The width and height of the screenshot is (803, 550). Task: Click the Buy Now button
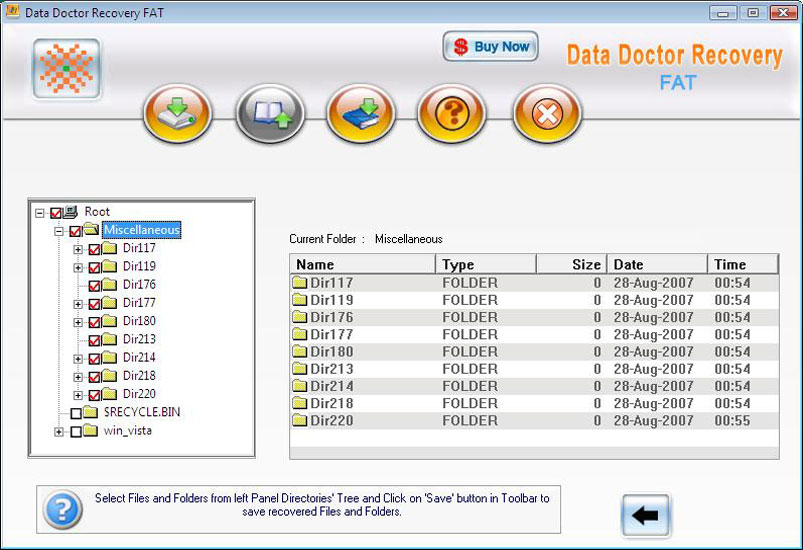[491, 47]
